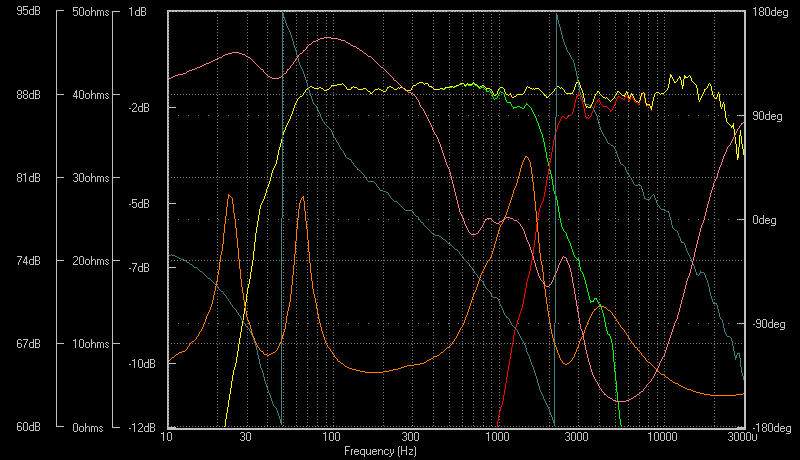Click the -2dB axis label
The width and height of the screenshot is (800, 460).
(139, 108)
